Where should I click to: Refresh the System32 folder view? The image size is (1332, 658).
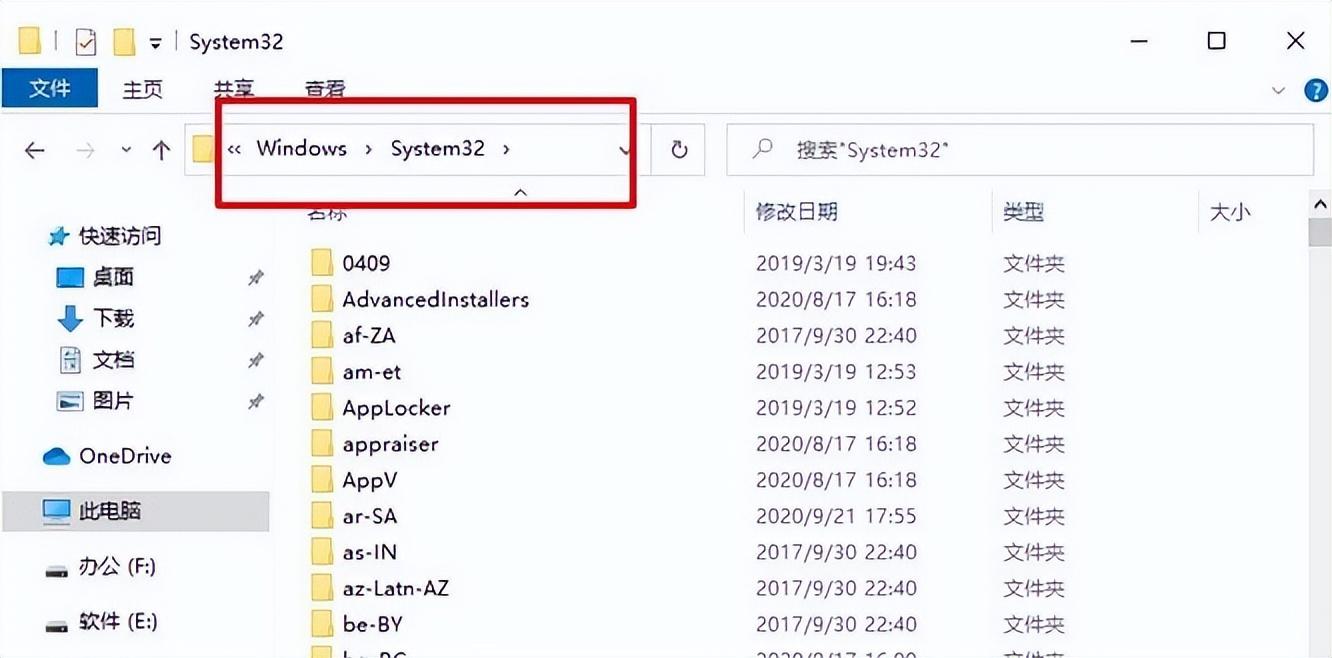(x=679, y=150)
